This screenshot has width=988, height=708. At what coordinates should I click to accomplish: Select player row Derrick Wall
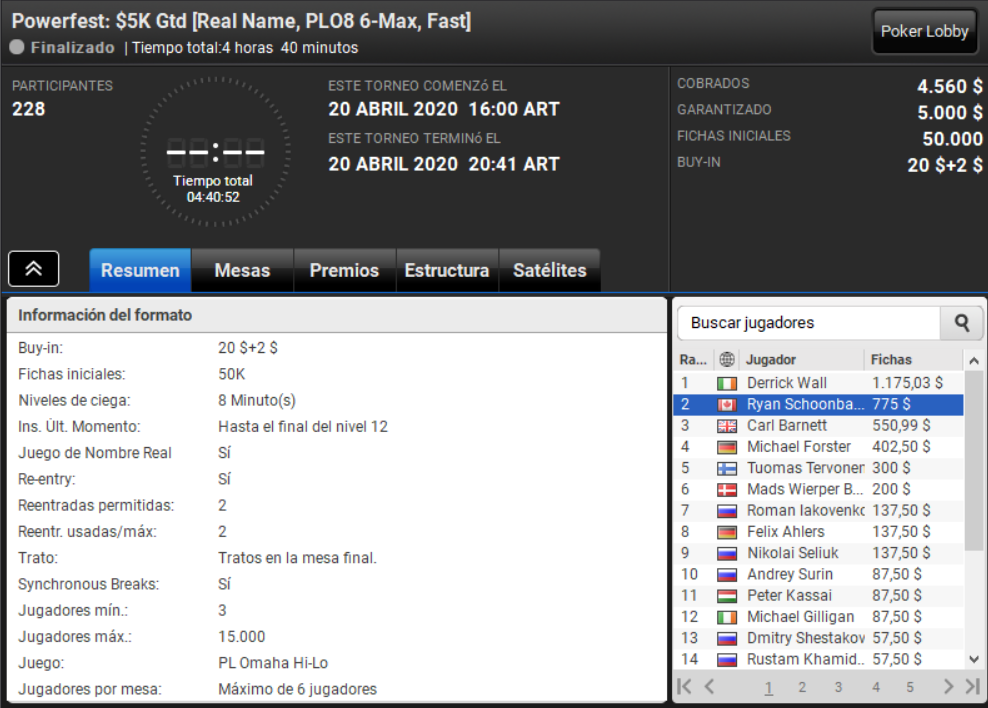point(819,383)
